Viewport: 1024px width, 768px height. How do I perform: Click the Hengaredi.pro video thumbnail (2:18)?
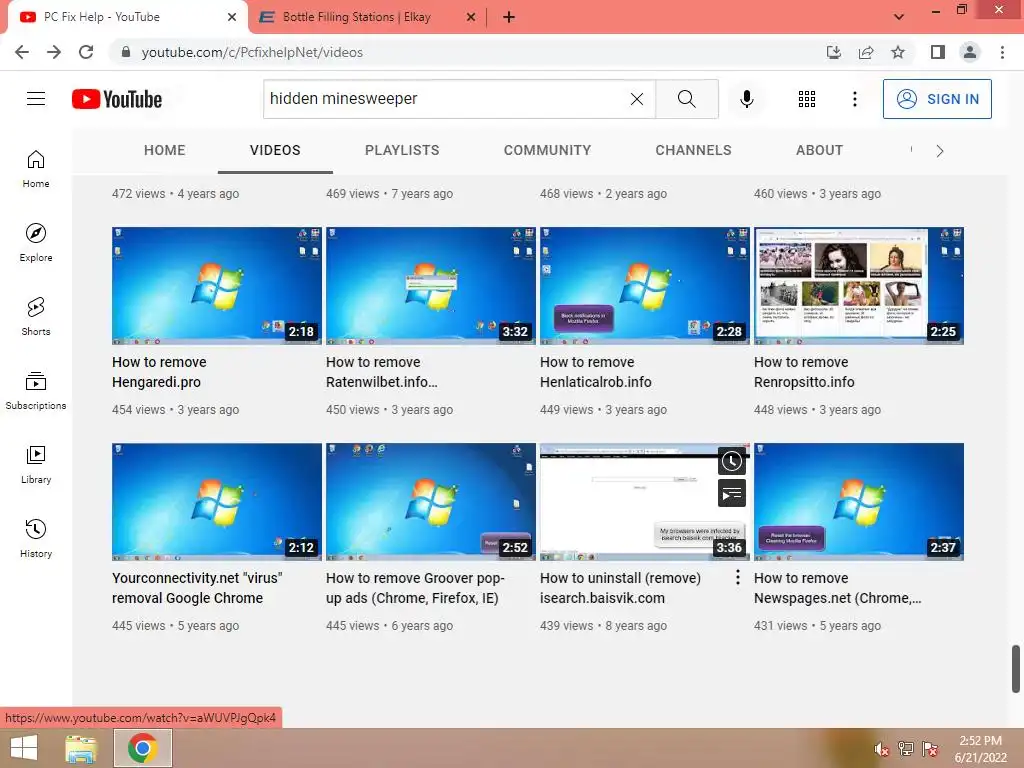point(217,285)
